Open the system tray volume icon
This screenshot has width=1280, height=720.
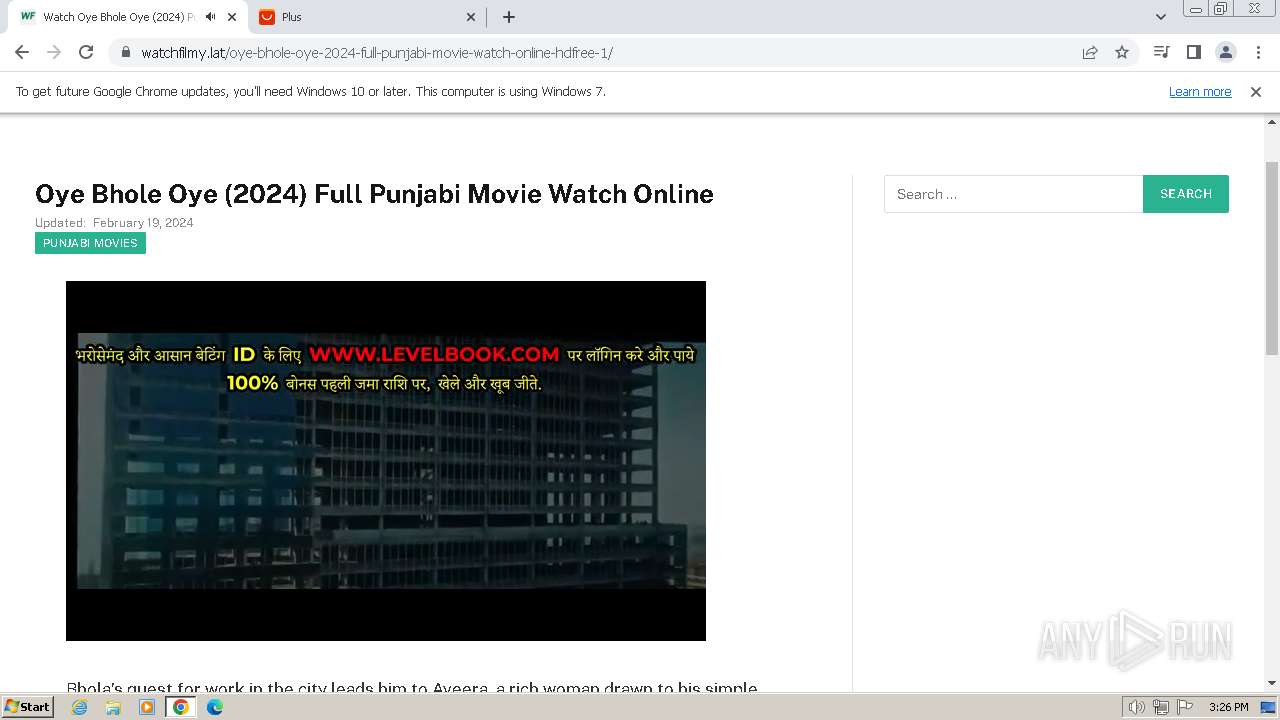1137,707
